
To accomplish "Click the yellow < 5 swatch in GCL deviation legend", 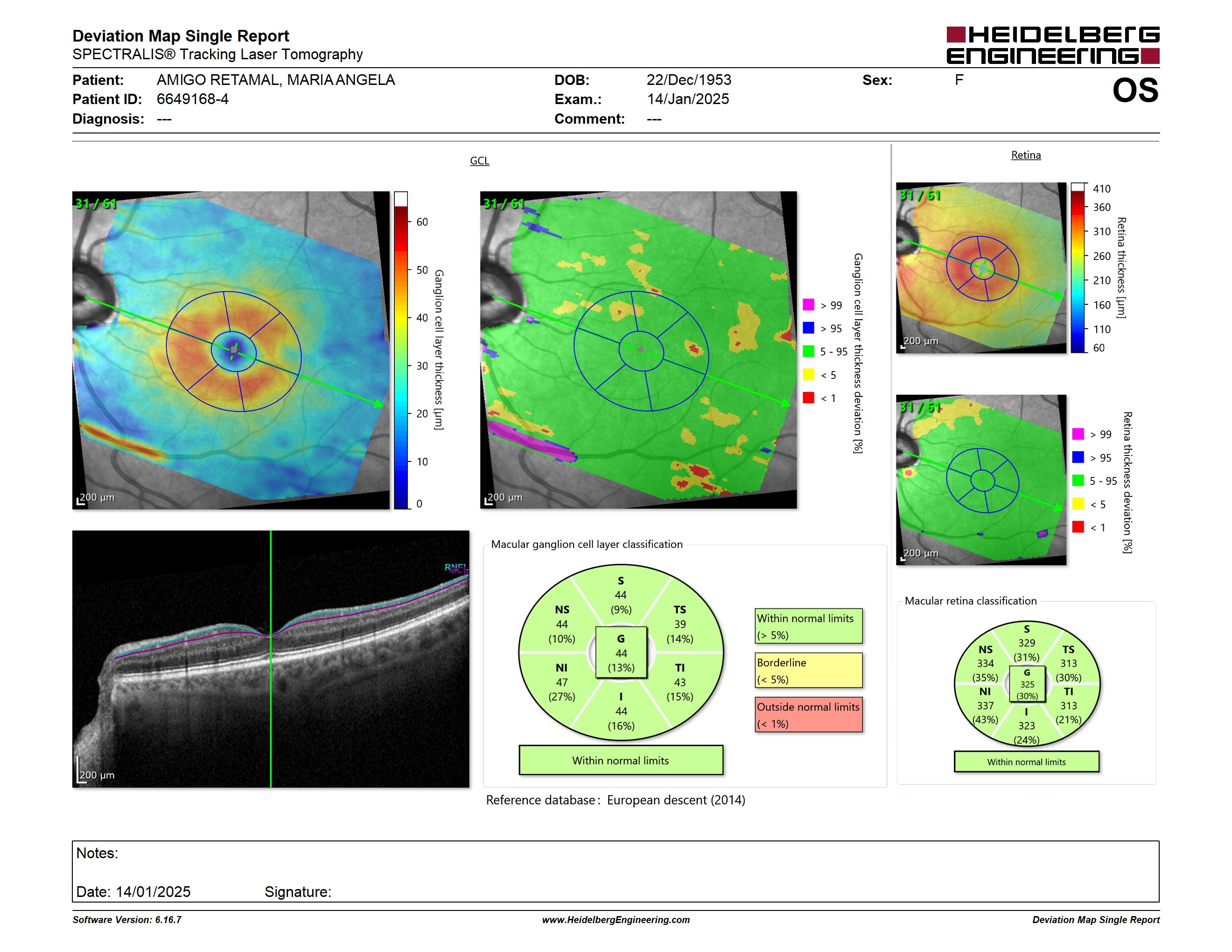I will tap(808, 374).
